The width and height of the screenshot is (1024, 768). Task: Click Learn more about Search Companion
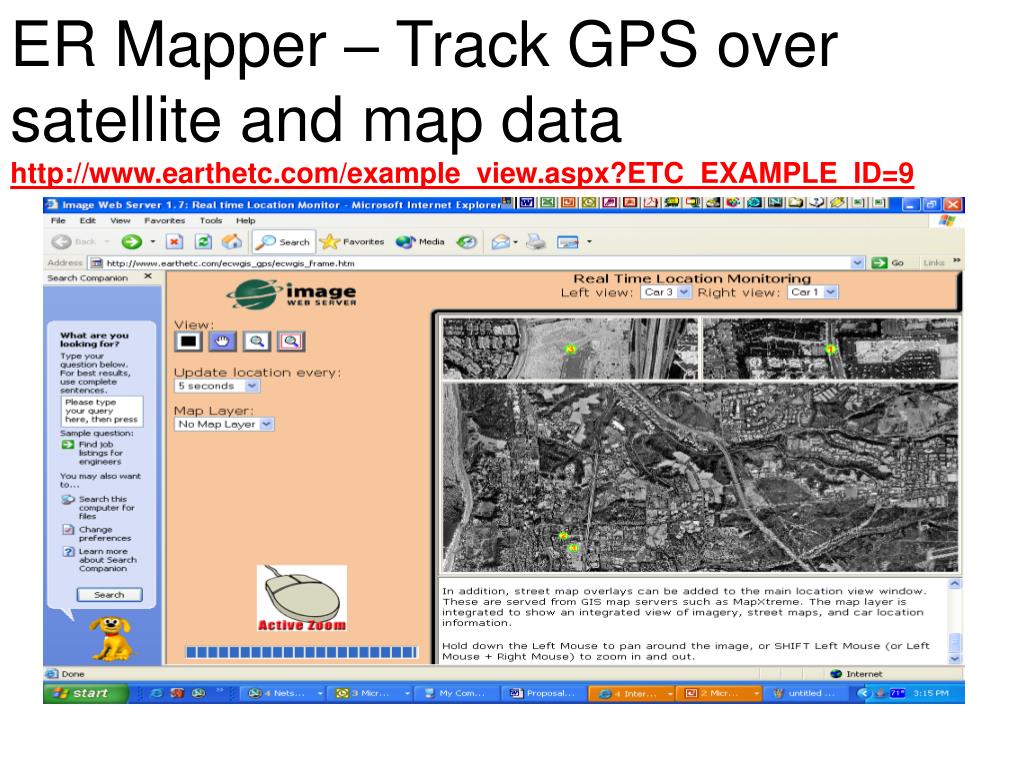point(108,560)
